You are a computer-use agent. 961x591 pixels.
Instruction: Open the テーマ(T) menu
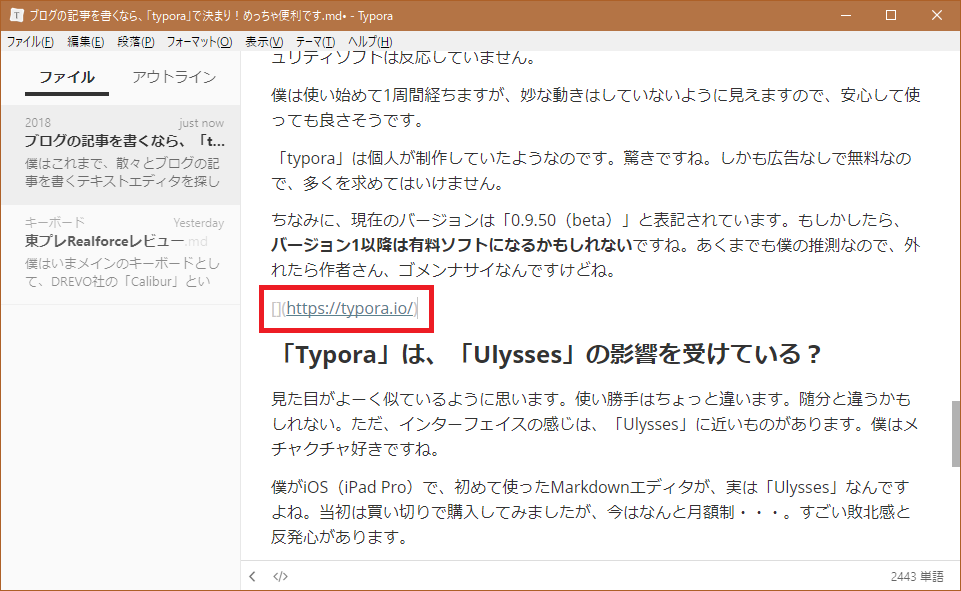point(315,42)
